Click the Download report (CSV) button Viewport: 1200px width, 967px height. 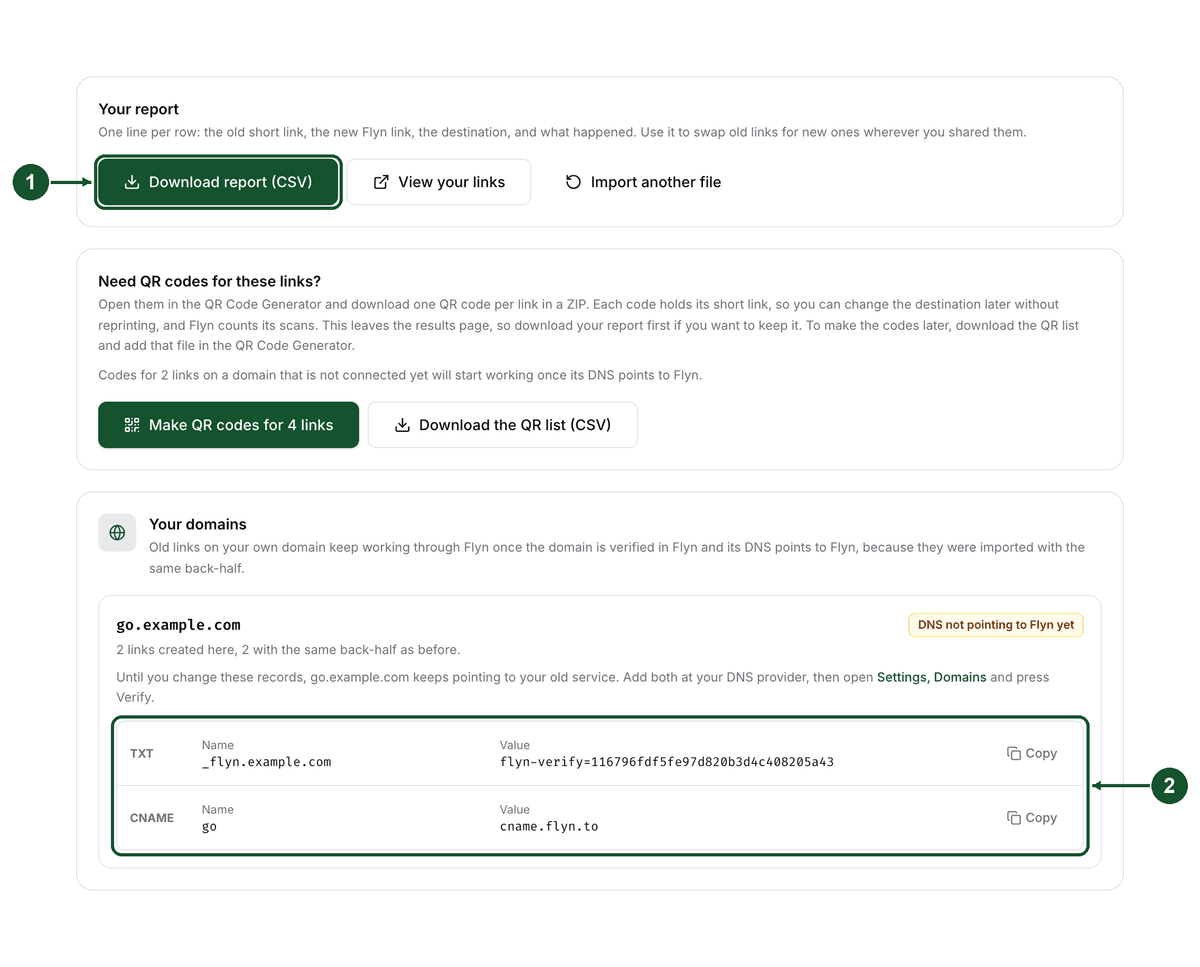click(x=218, y=182)
